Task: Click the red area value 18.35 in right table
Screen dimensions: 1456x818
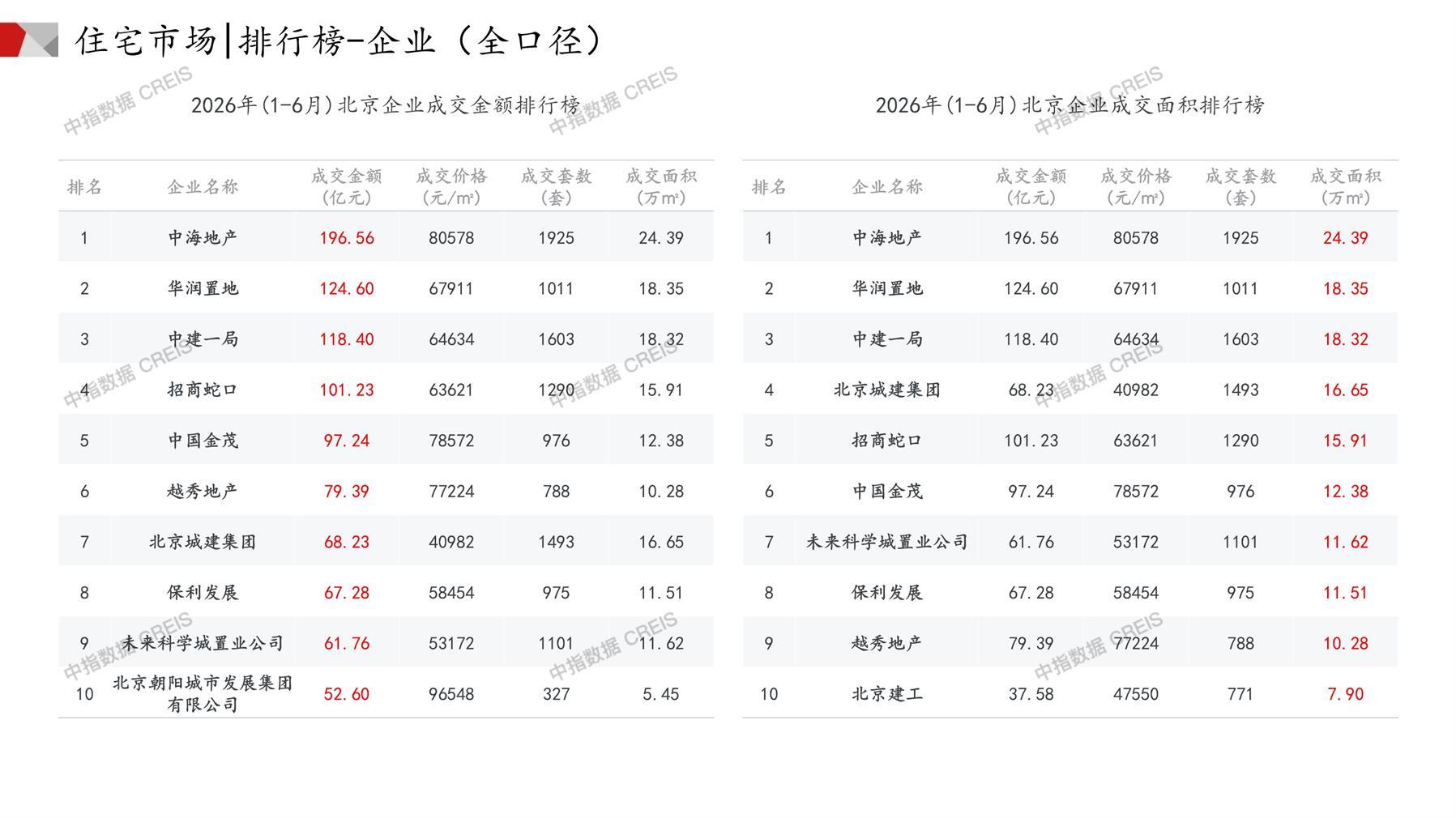Action: pos(1345,288)
